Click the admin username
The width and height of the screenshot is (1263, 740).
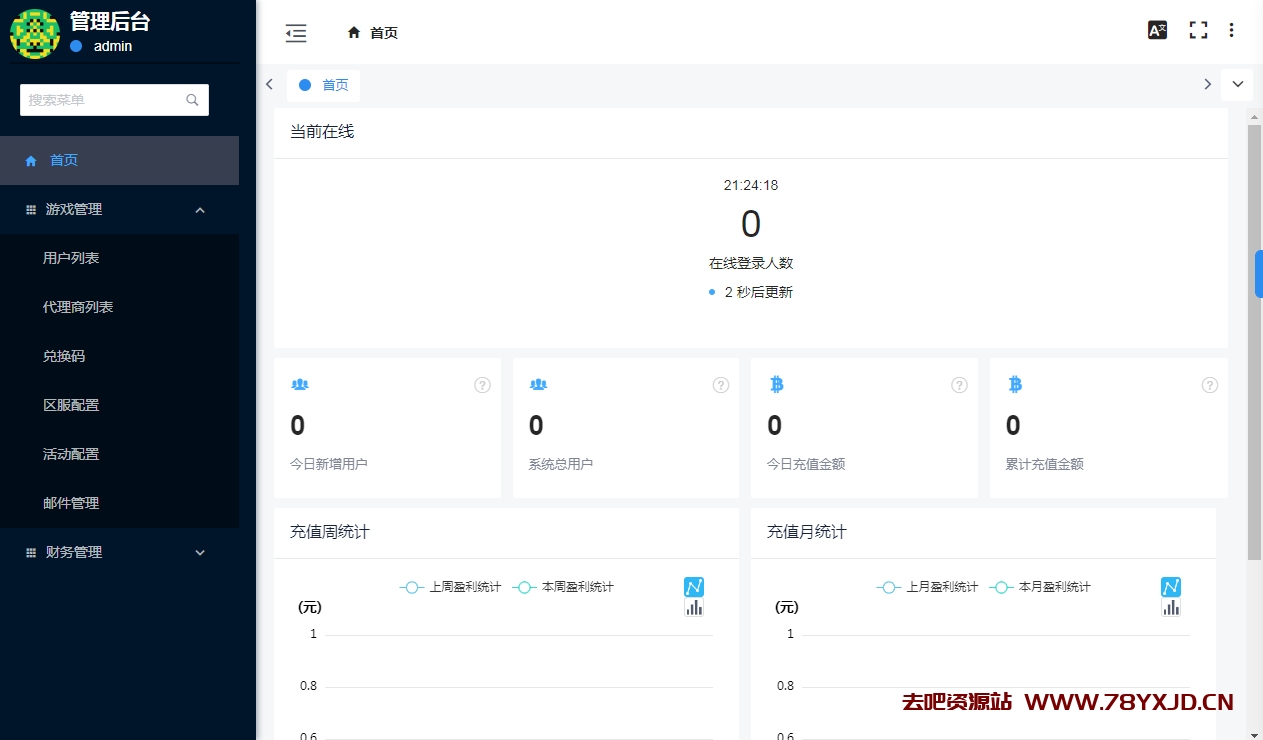(113, 46)
